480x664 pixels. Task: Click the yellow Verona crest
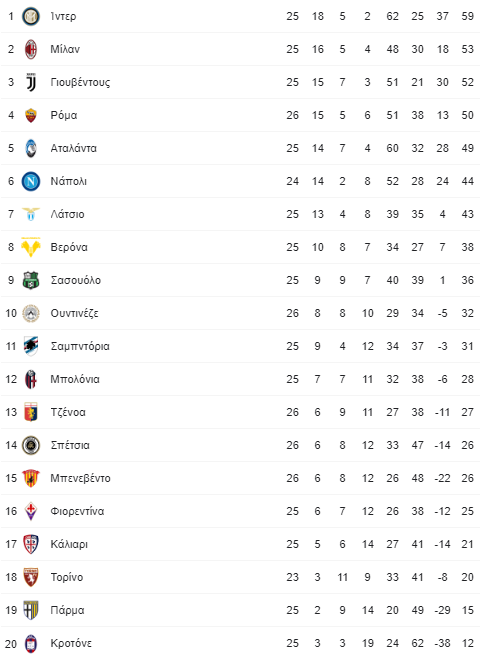pyautogui.click(x=31, y=247)
